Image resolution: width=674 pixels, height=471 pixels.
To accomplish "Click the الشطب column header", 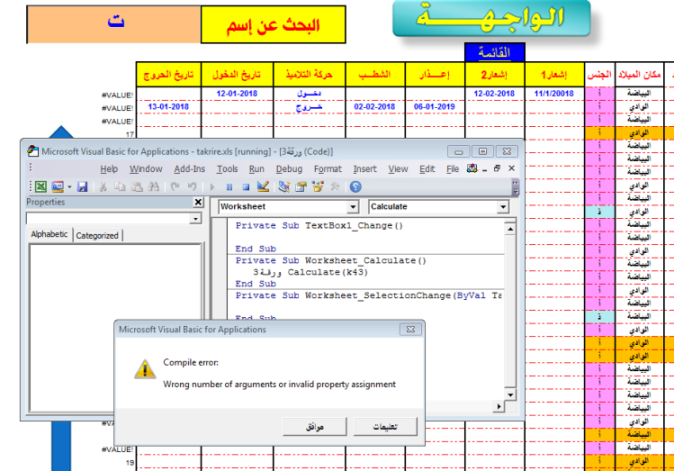I will (x=375, y=75).
